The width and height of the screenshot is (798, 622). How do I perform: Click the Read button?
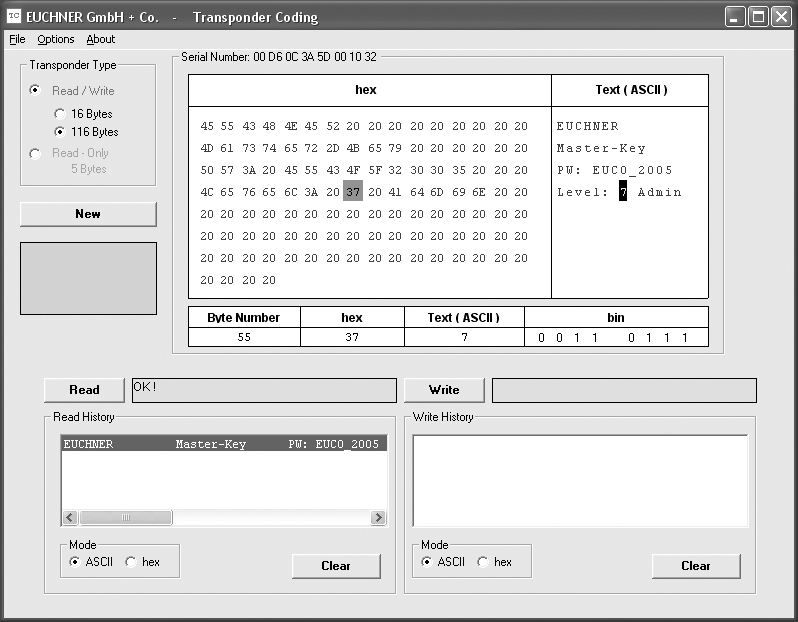click(x=84, y=390)
